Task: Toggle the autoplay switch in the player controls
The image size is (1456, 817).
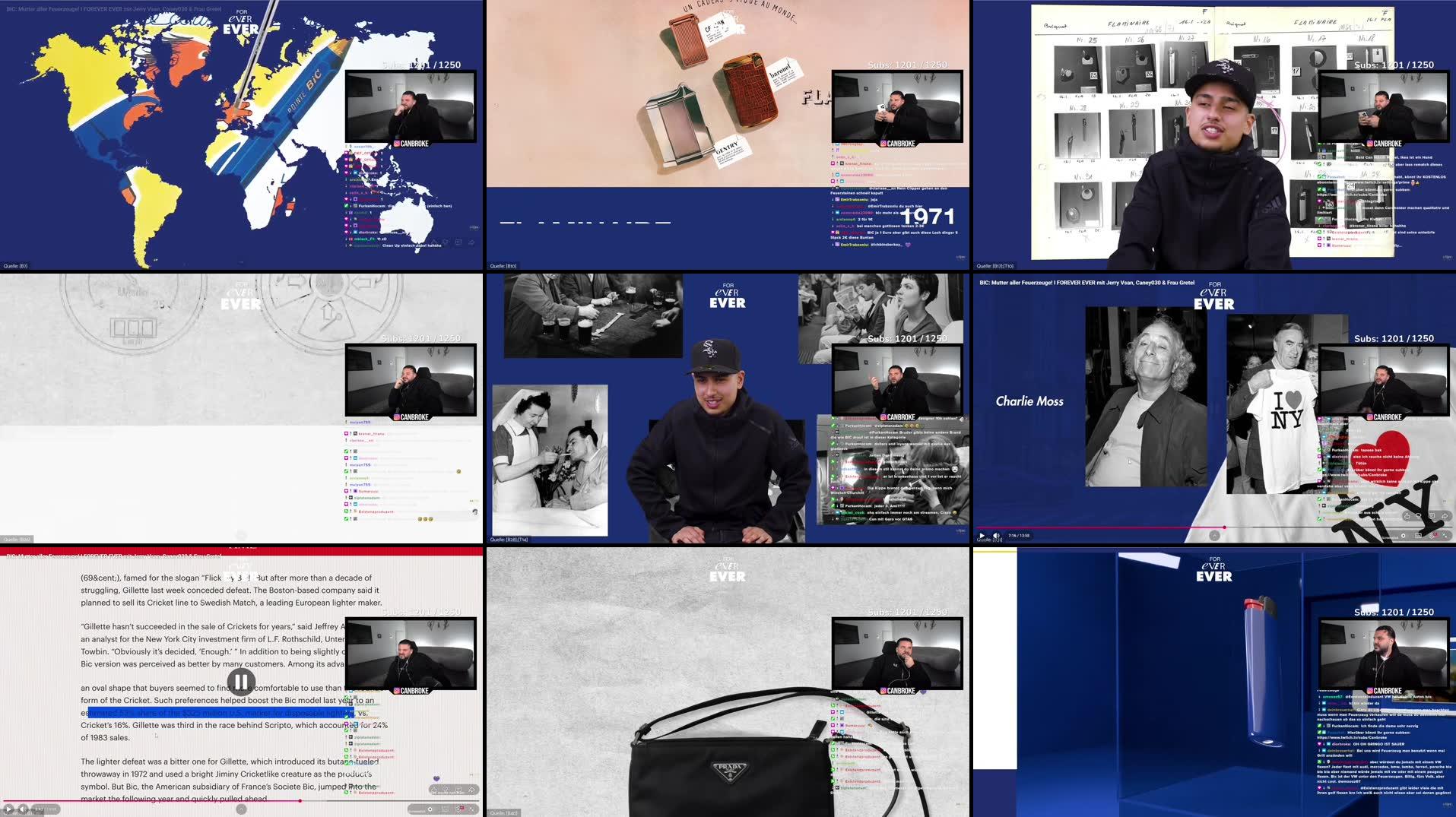Action: [x=1403, y=536]
